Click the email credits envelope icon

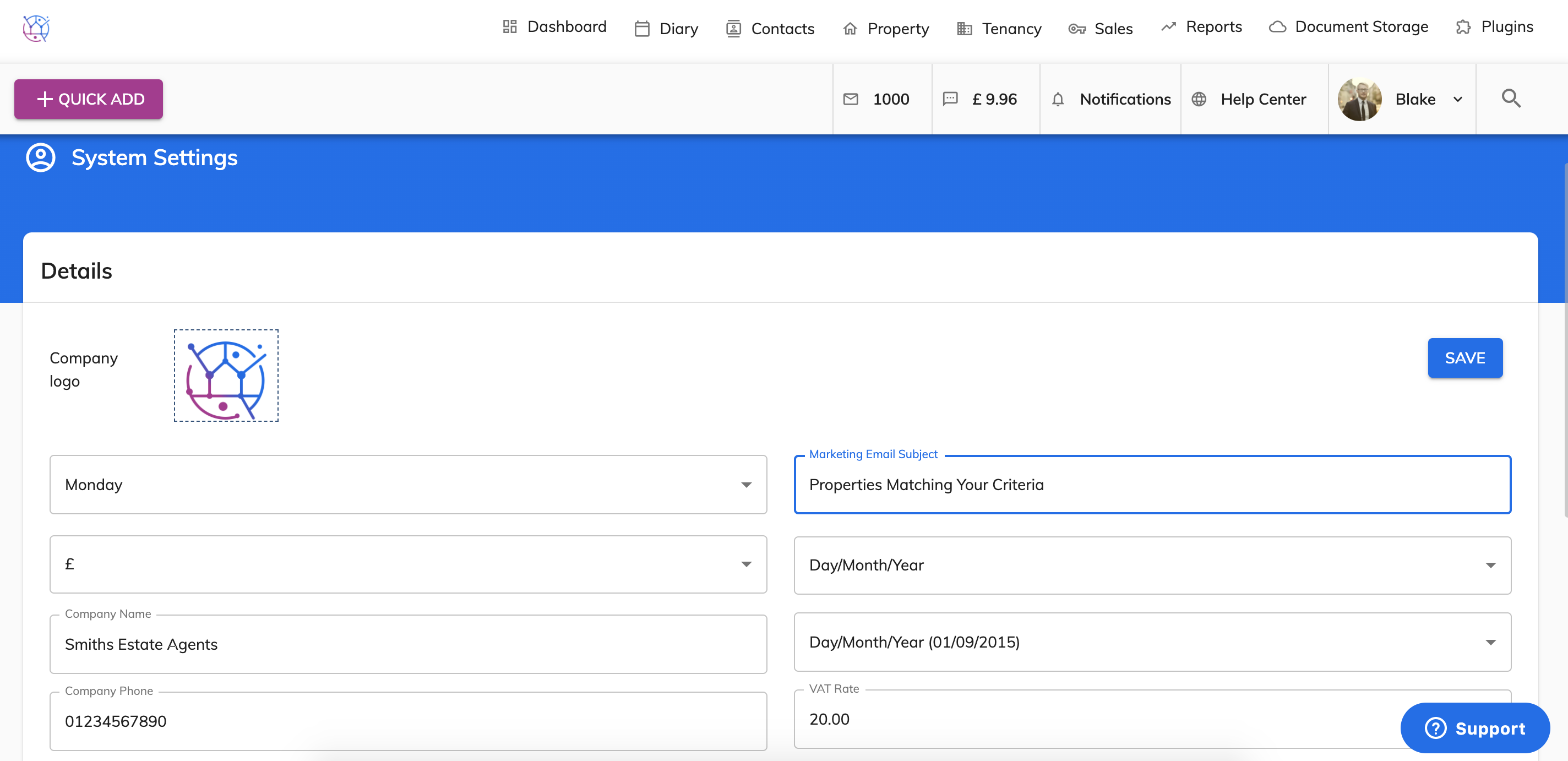851,99
